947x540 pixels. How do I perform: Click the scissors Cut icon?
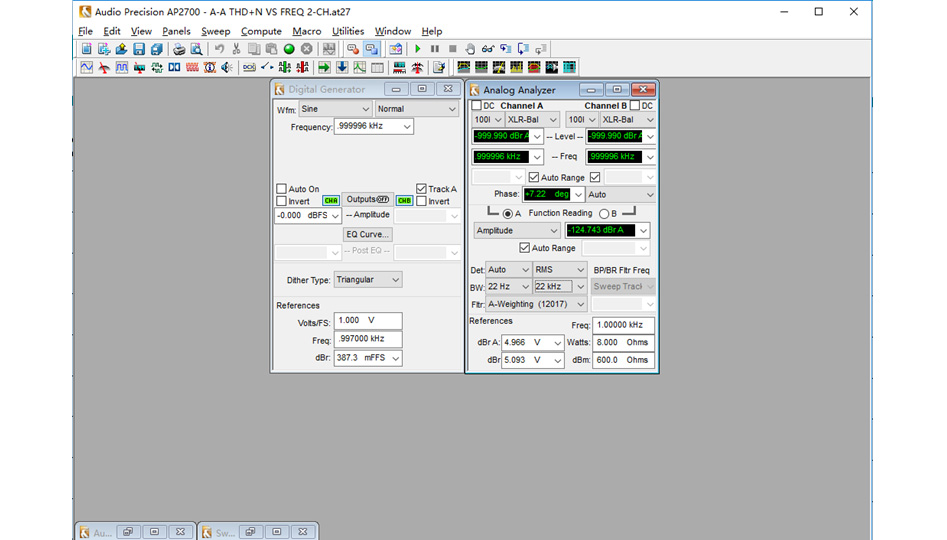[x=236, y=49]
